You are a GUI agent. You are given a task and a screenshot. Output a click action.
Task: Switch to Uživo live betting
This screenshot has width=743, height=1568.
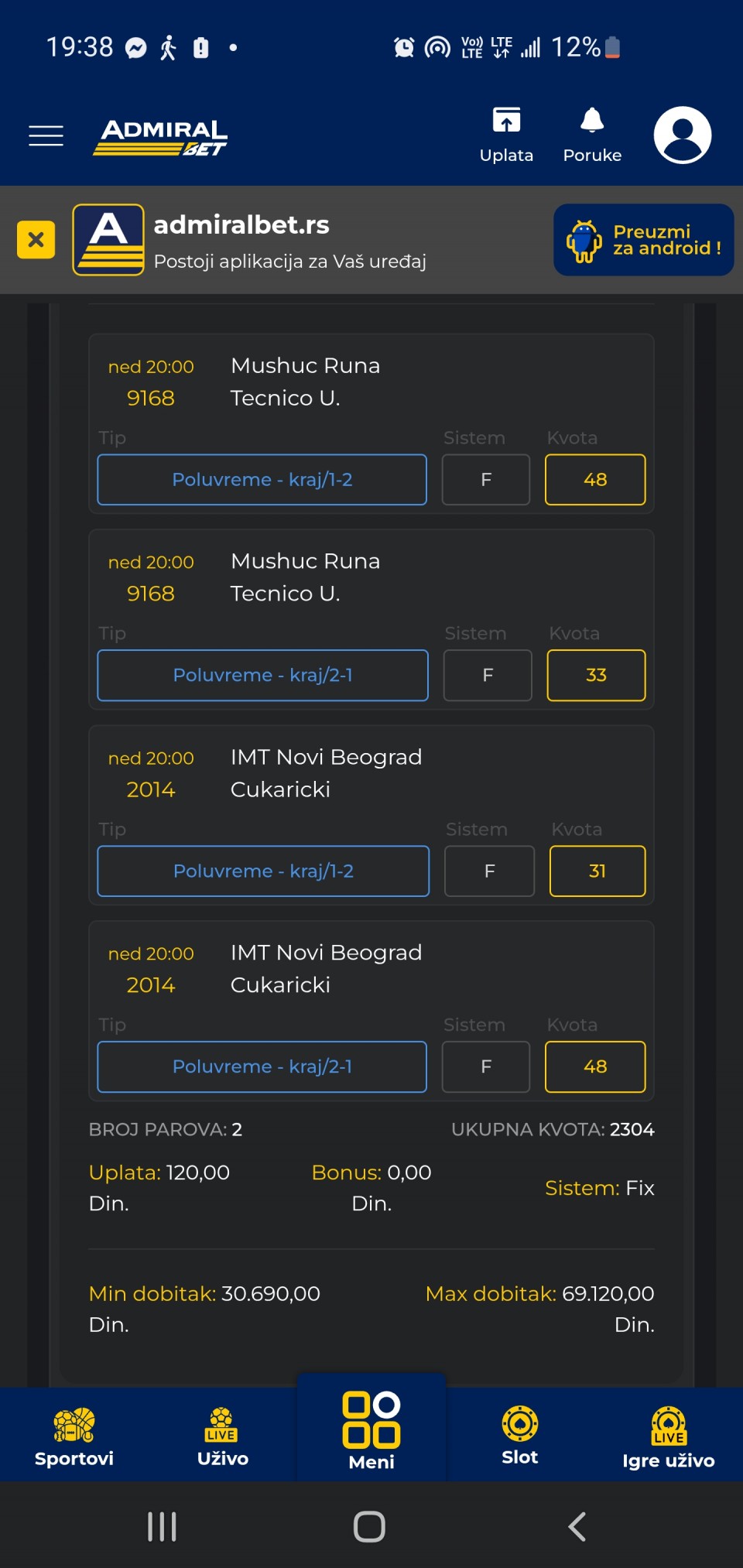coord(222,1436)
